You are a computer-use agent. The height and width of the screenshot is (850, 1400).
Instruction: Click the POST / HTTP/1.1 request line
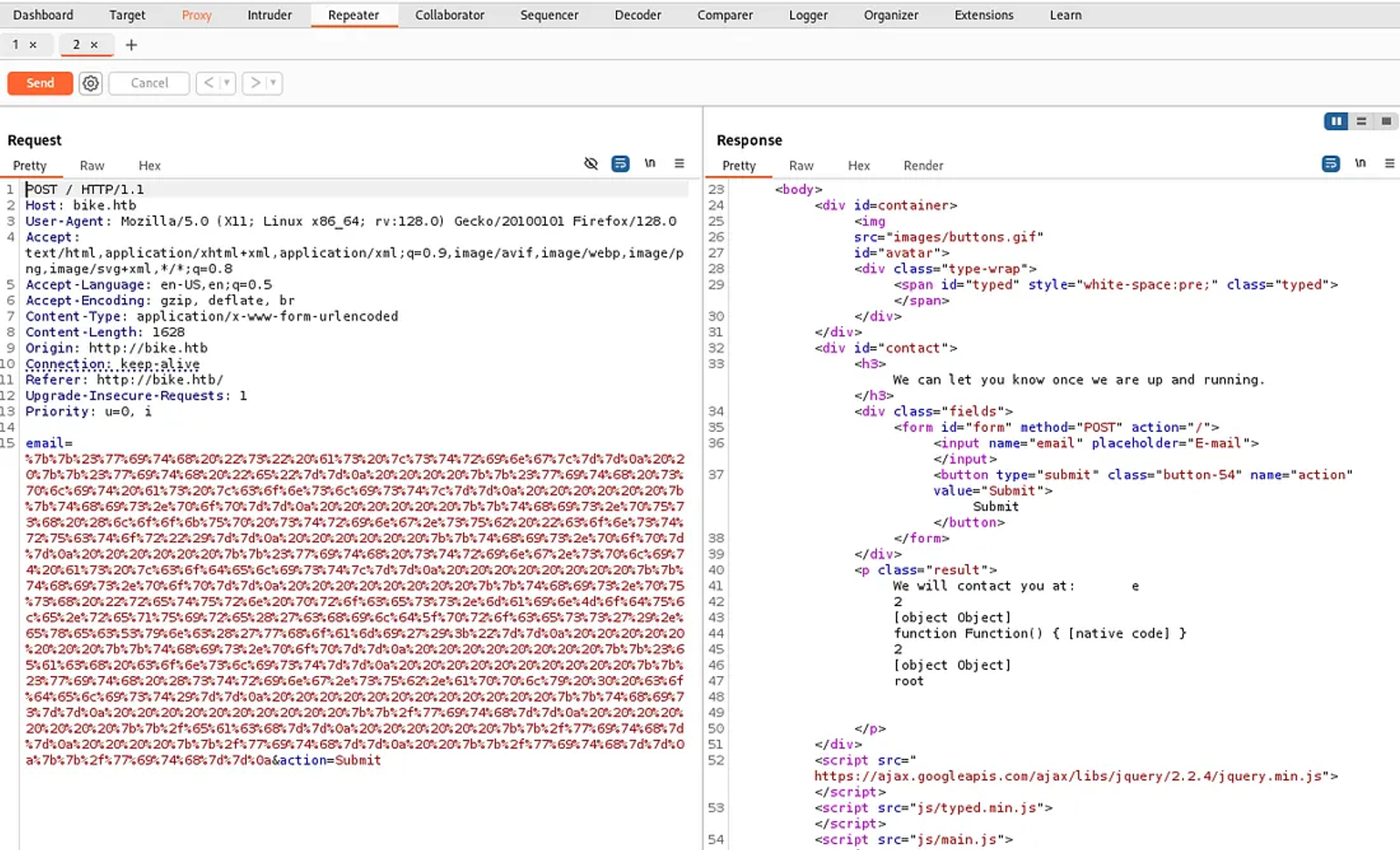coord(85,189)
